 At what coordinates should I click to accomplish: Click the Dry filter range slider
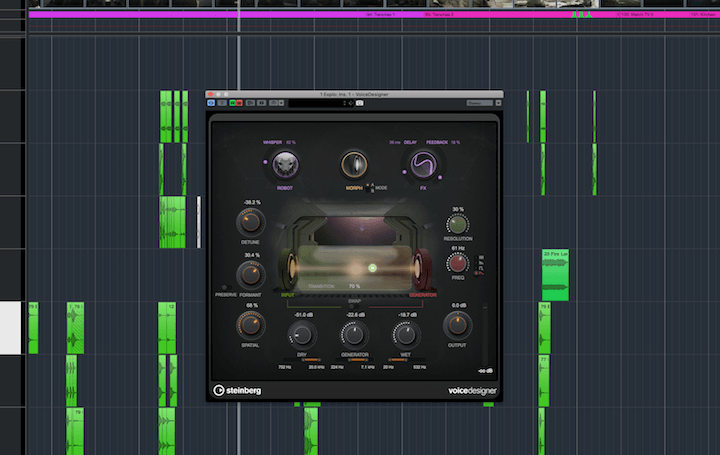point(302,360)
